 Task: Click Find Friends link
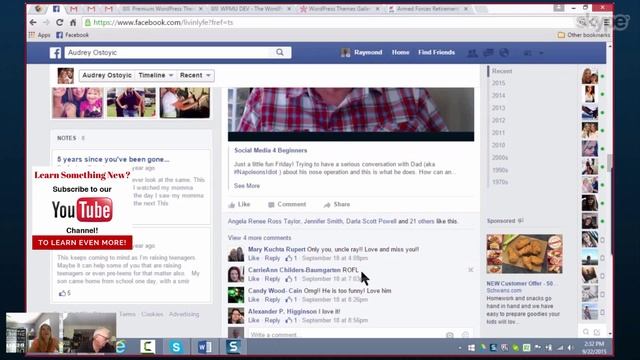pyautogui.click(x=436, y=52)
